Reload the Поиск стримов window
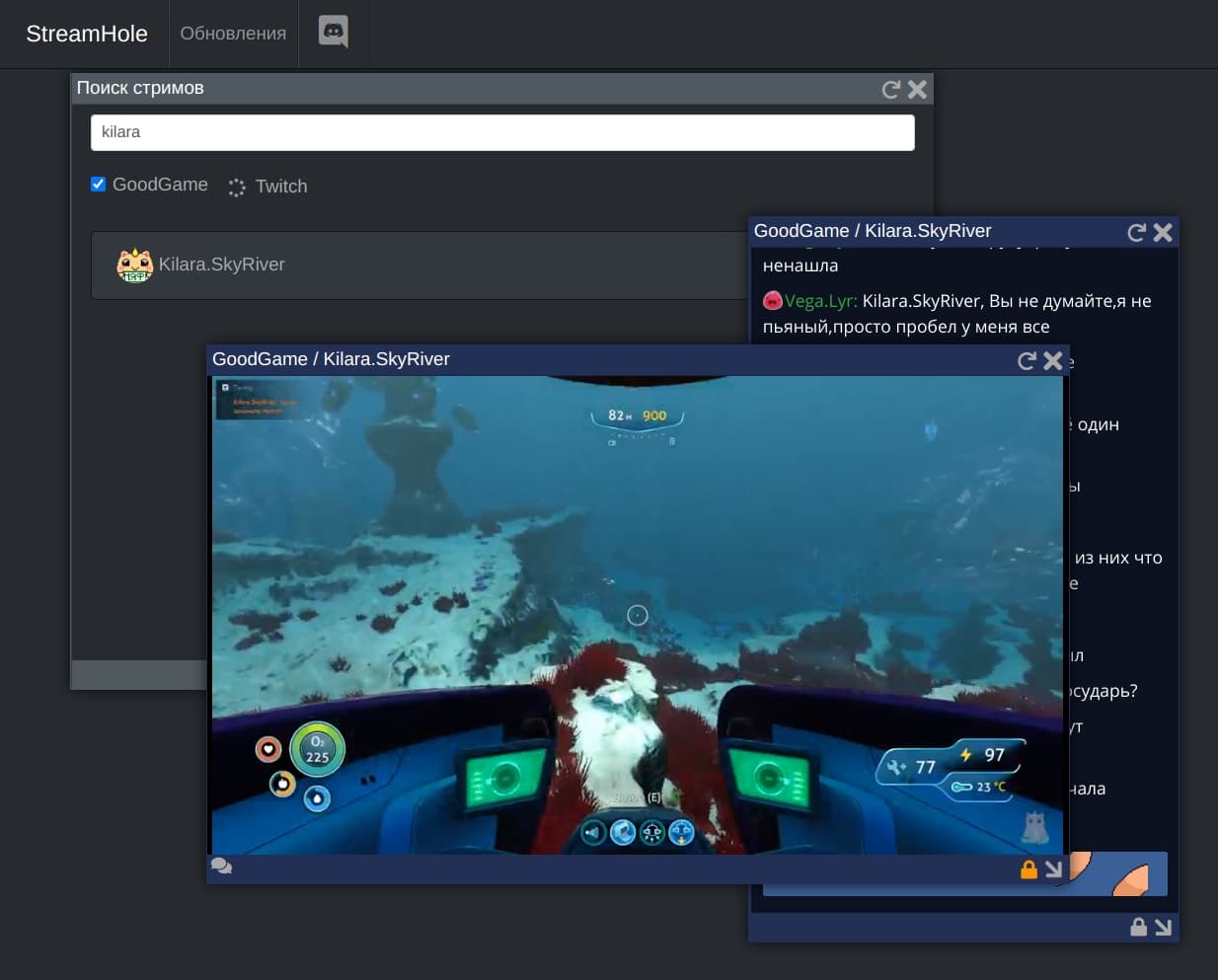The width and height of the screenshot is (1218, 980). click(x=891, y=90)
